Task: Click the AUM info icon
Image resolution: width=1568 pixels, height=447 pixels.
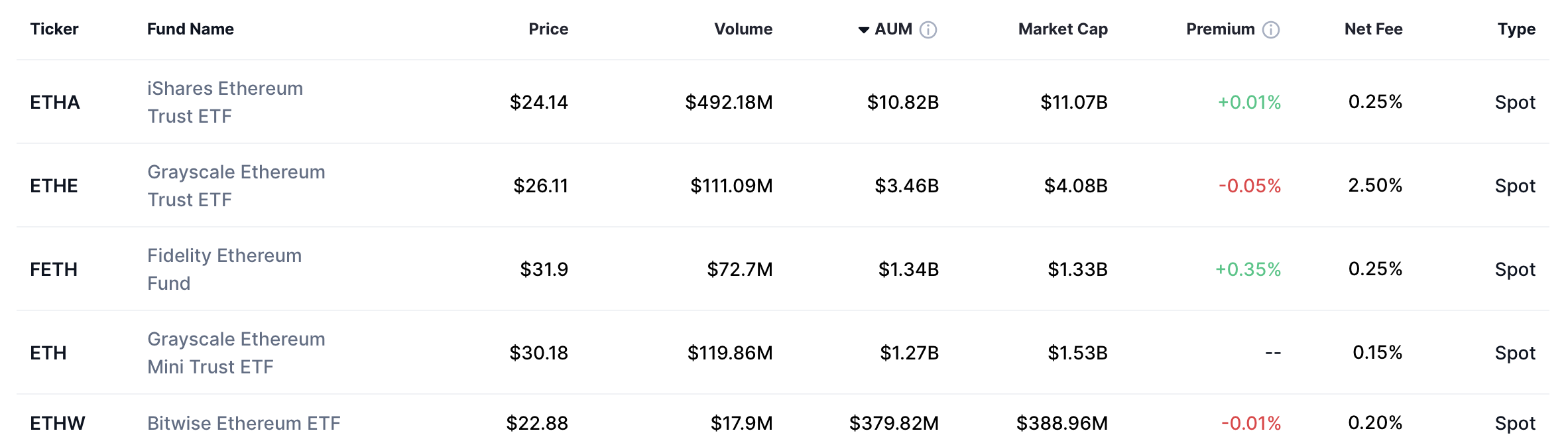Action: click(928, 29)
